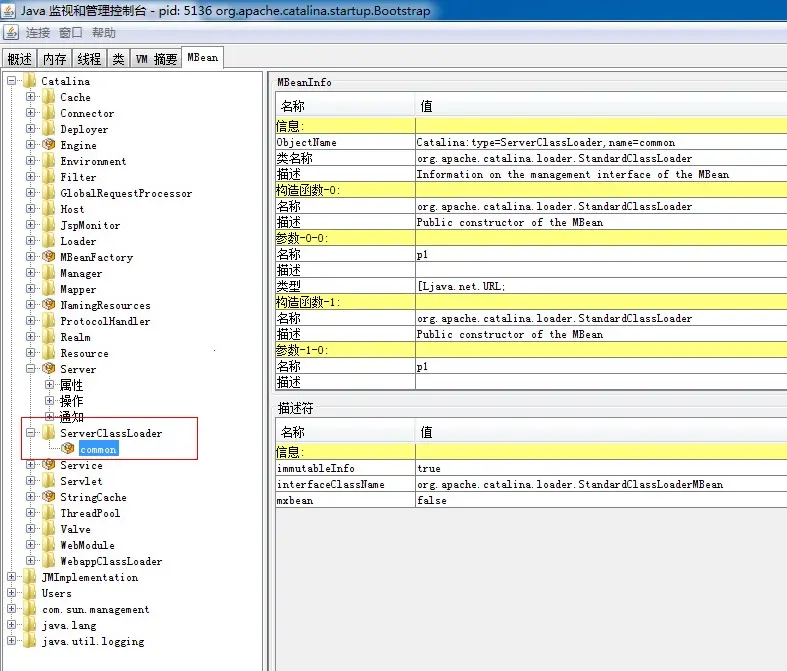
Task: Select the 操作 item under Server
Action: pyautogui.click(x=71, y=401)
